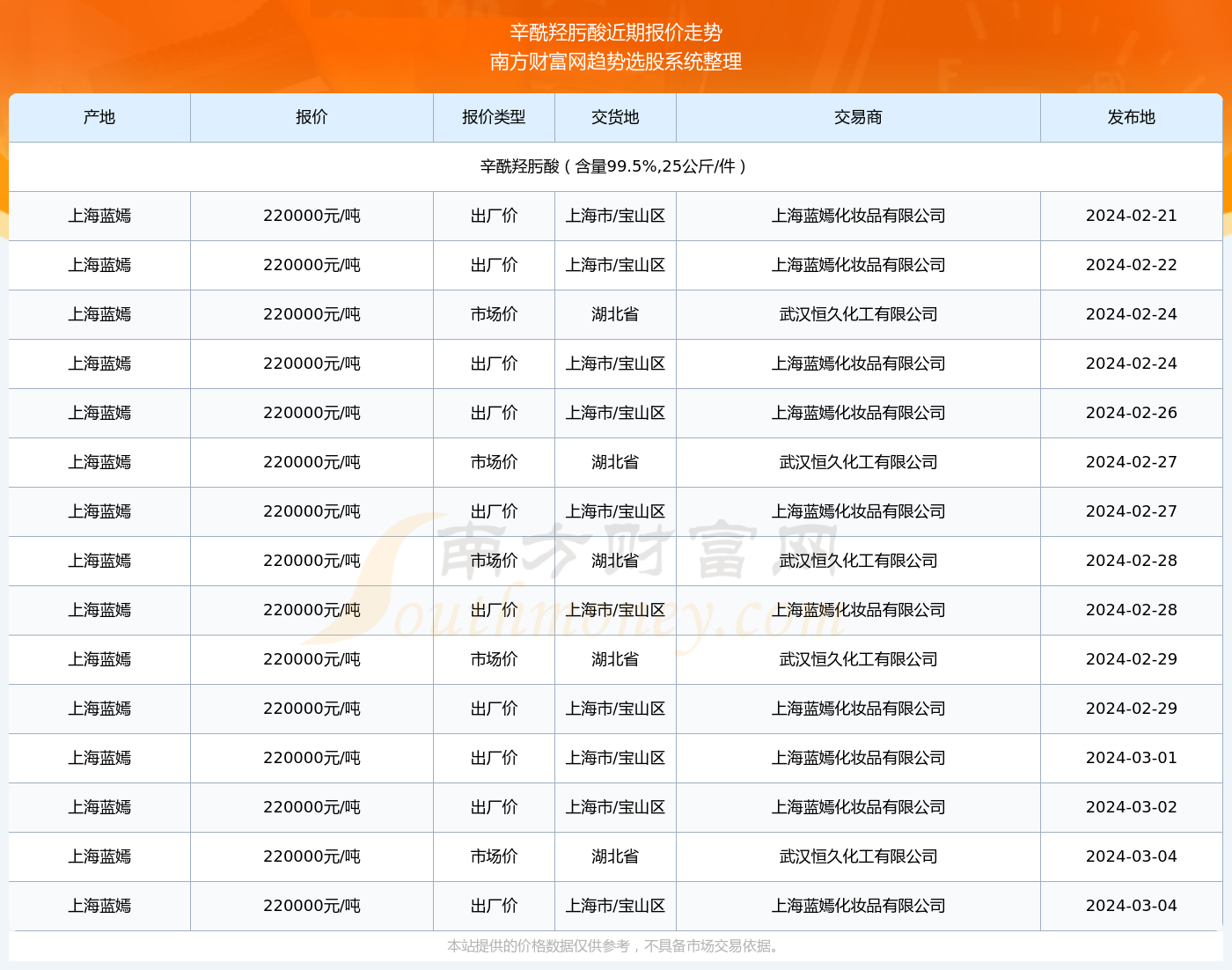The height and width of the screenshot is (970, 1232).
Task: Click 上海蓝嫣化妆品有限公司 in the 2024-02-21 row
Action: 858,216
